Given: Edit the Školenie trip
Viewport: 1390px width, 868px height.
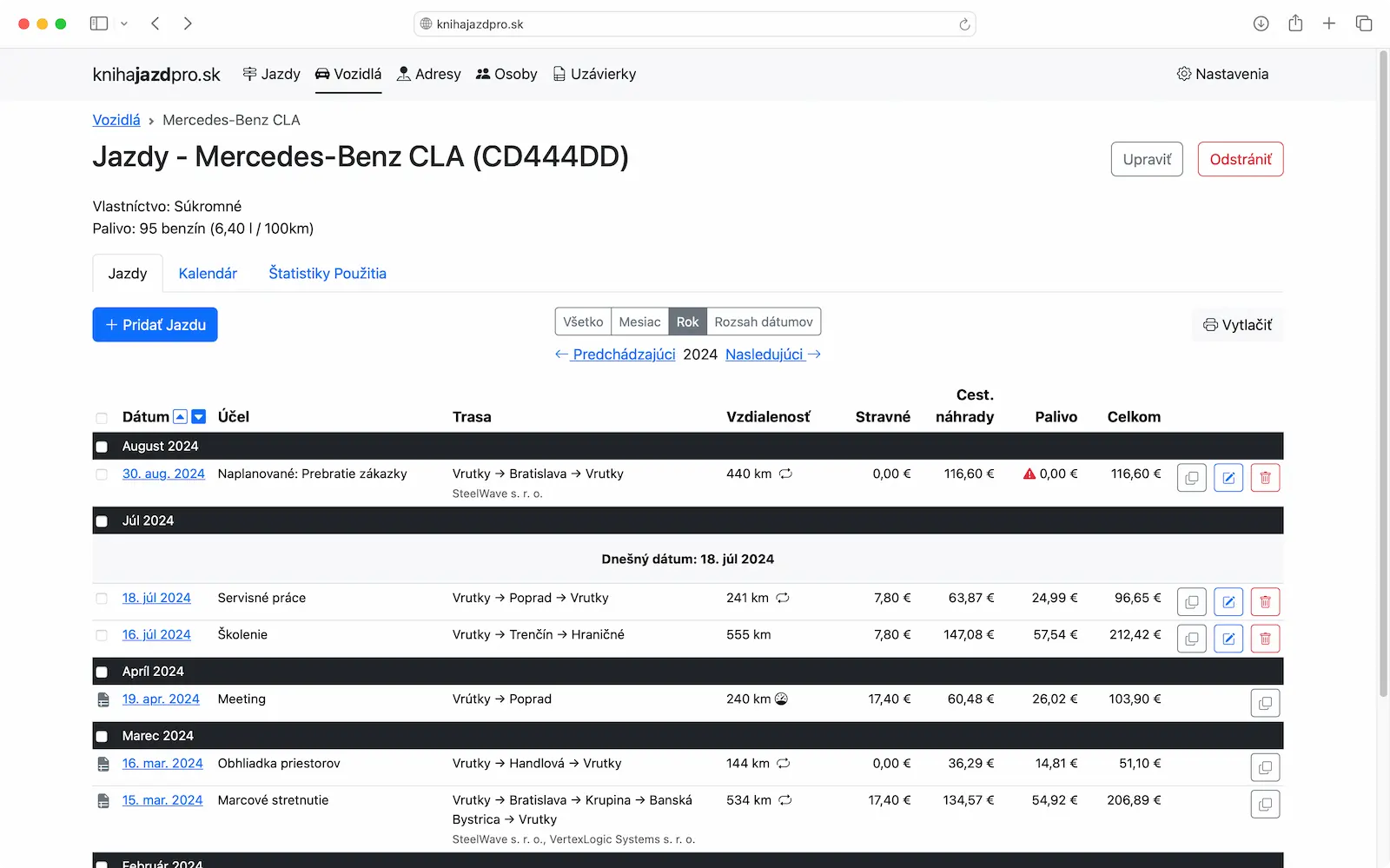Looking at the screenshot, I should [x=1228, y=639].
